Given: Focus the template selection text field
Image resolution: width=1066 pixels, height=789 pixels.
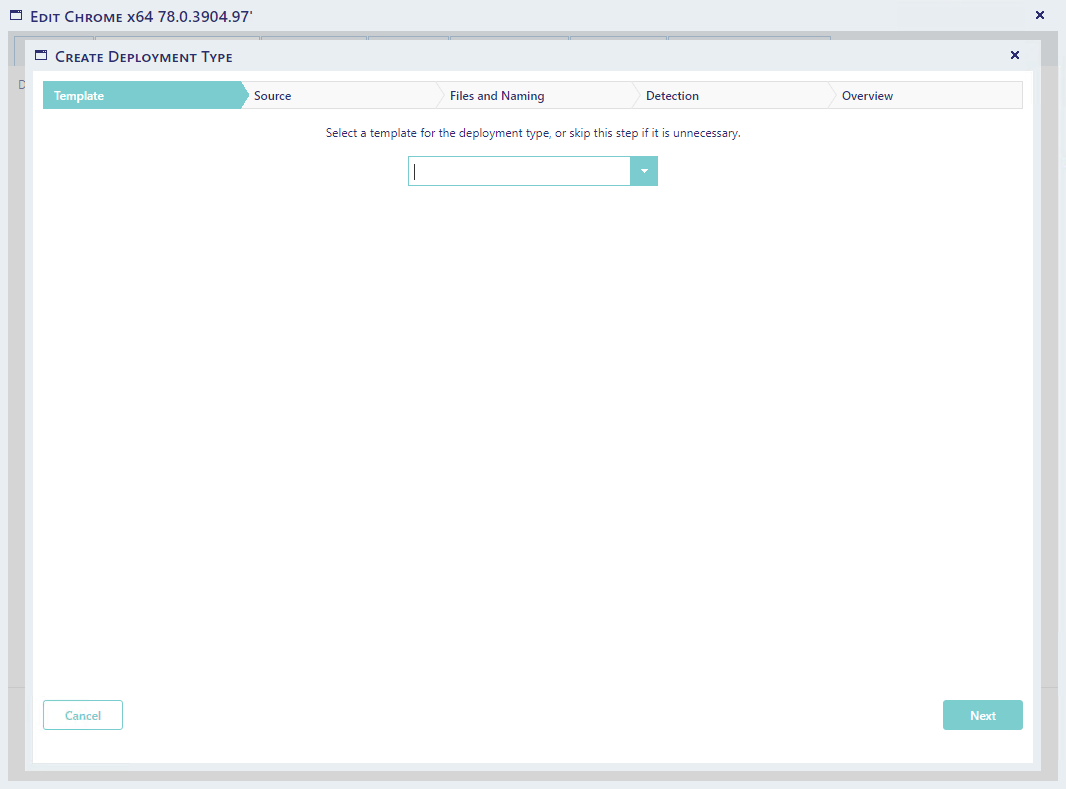Looking at the screenshot, I should click(x=519, y=172).
